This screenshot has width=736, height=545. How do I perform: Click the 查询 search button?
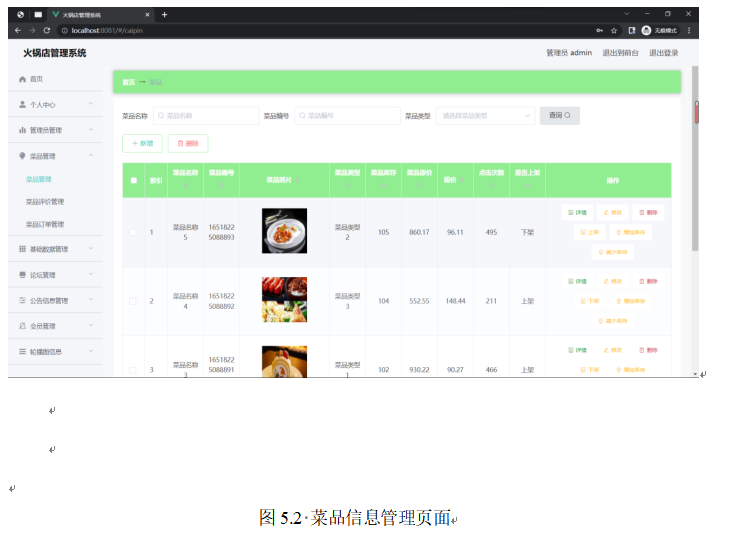point(560,115)
